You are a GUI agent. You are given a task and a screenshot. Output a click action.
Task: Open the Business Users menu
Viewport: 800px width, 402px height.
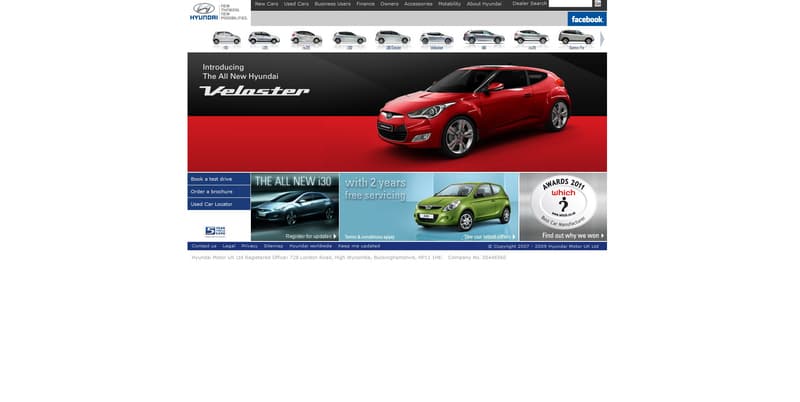tap(333, 4)
